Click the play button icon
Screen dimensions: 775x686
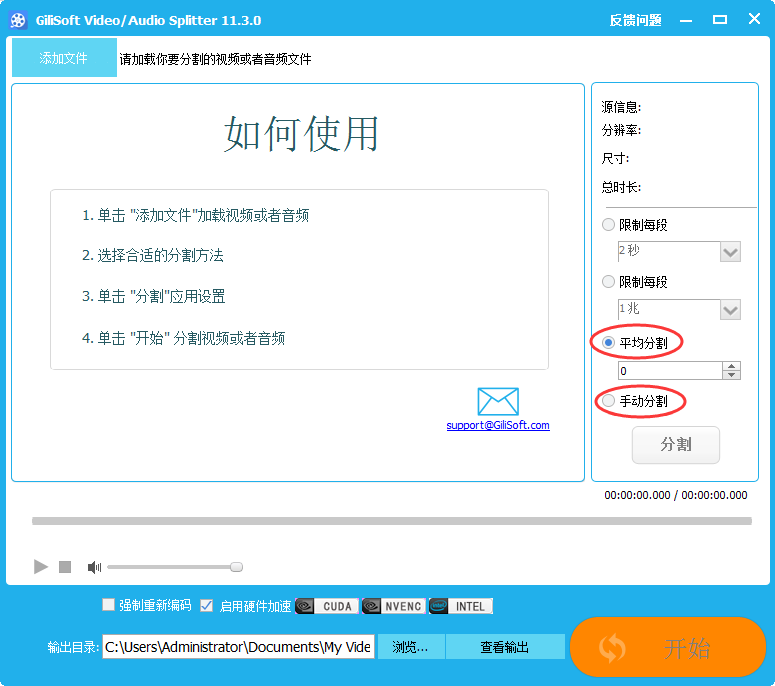(40, 567)
